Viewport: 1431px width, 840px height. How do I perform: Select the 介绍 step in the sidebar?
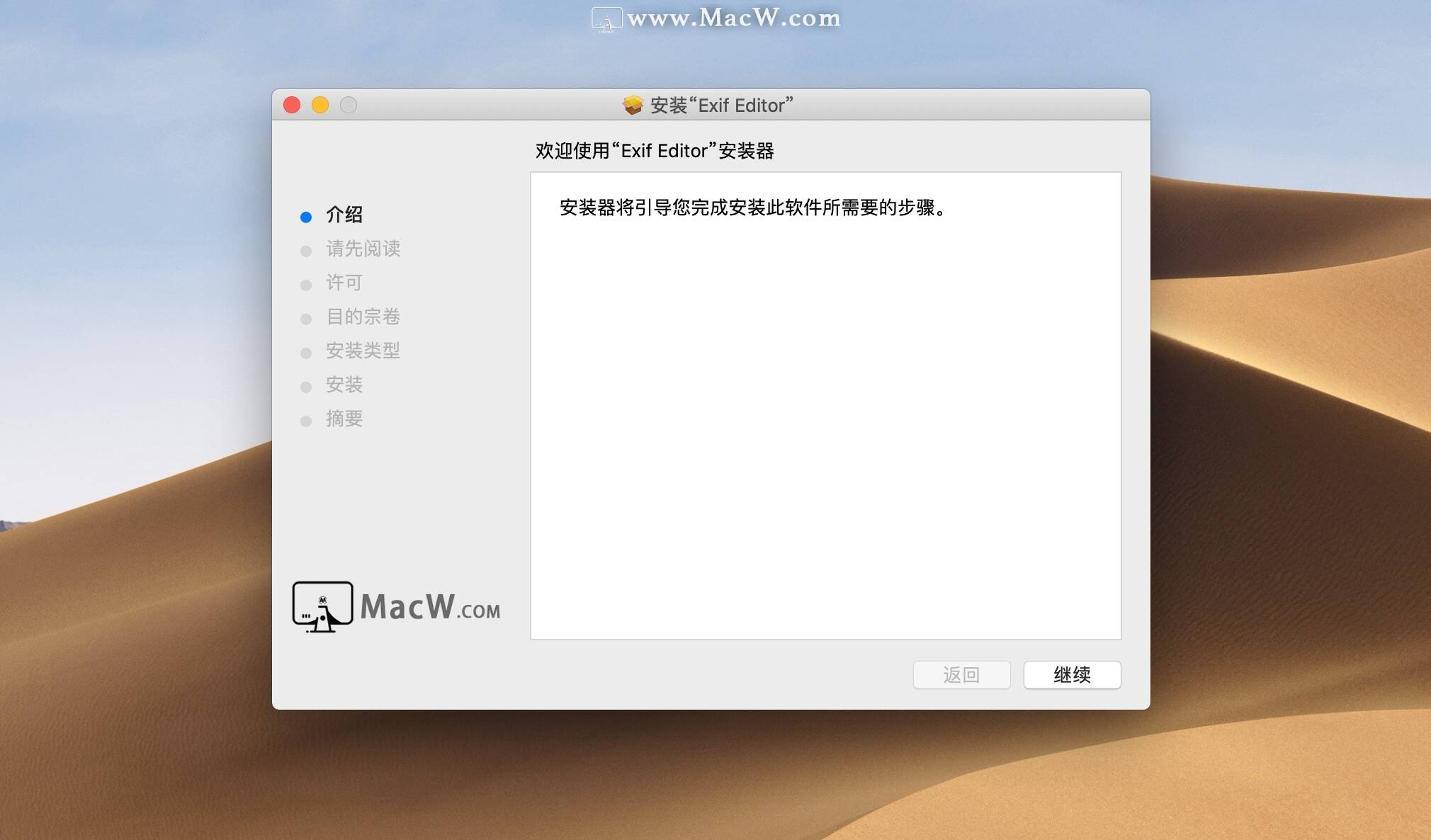point(344,215)
